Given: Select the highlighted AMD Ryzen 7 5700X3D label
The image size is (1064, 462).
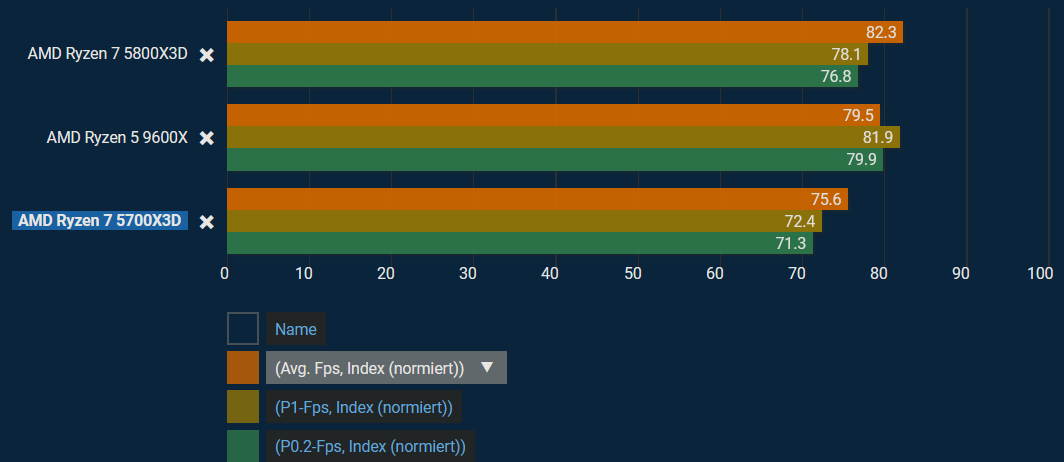Looking at the screenshot, I should pyautogui.click(x=100, y=221).
